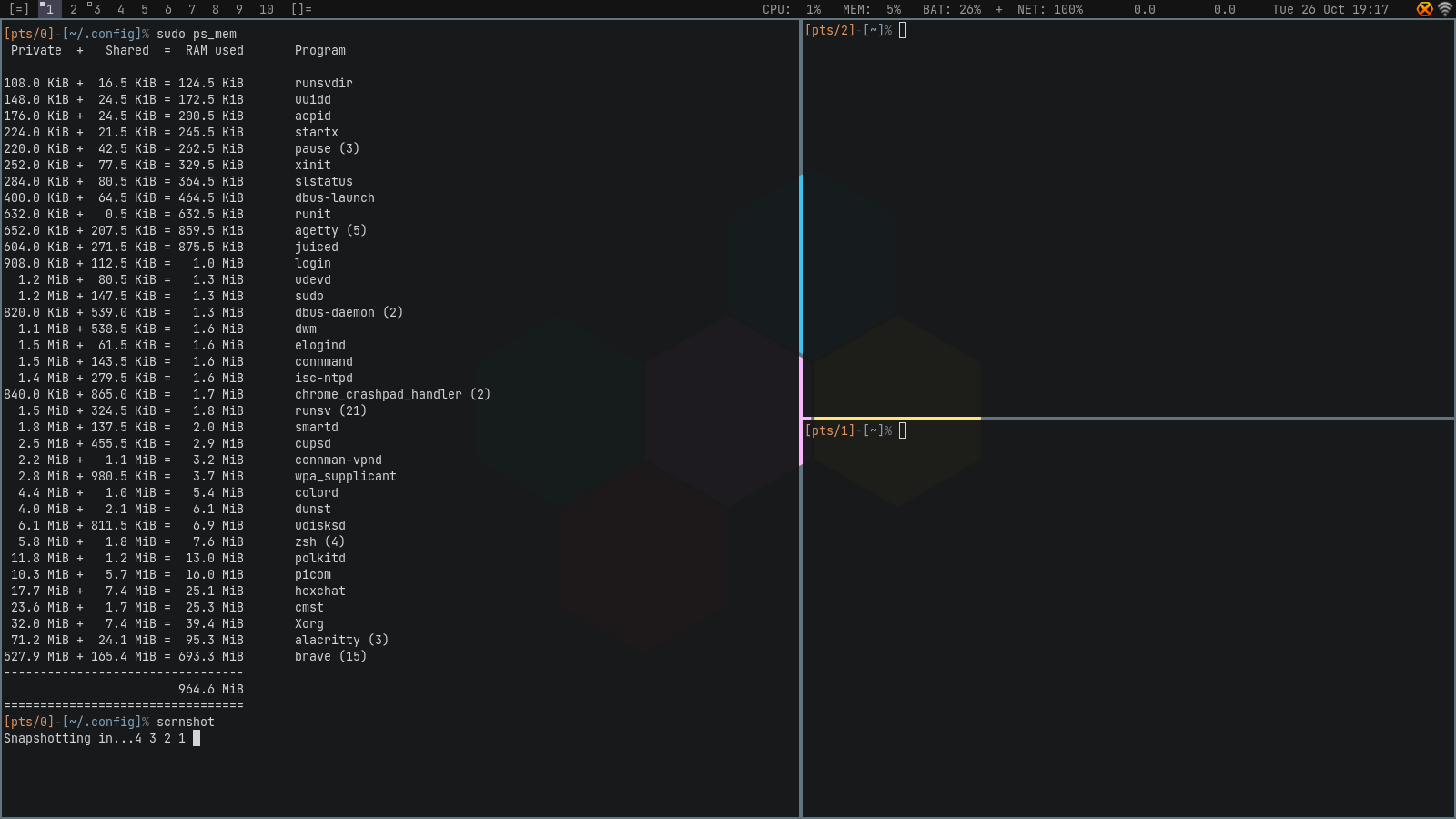The width and height of the screenshot is (1456, 819).
Task: Click the 'Program' column header
Action: tap(320, 51)
